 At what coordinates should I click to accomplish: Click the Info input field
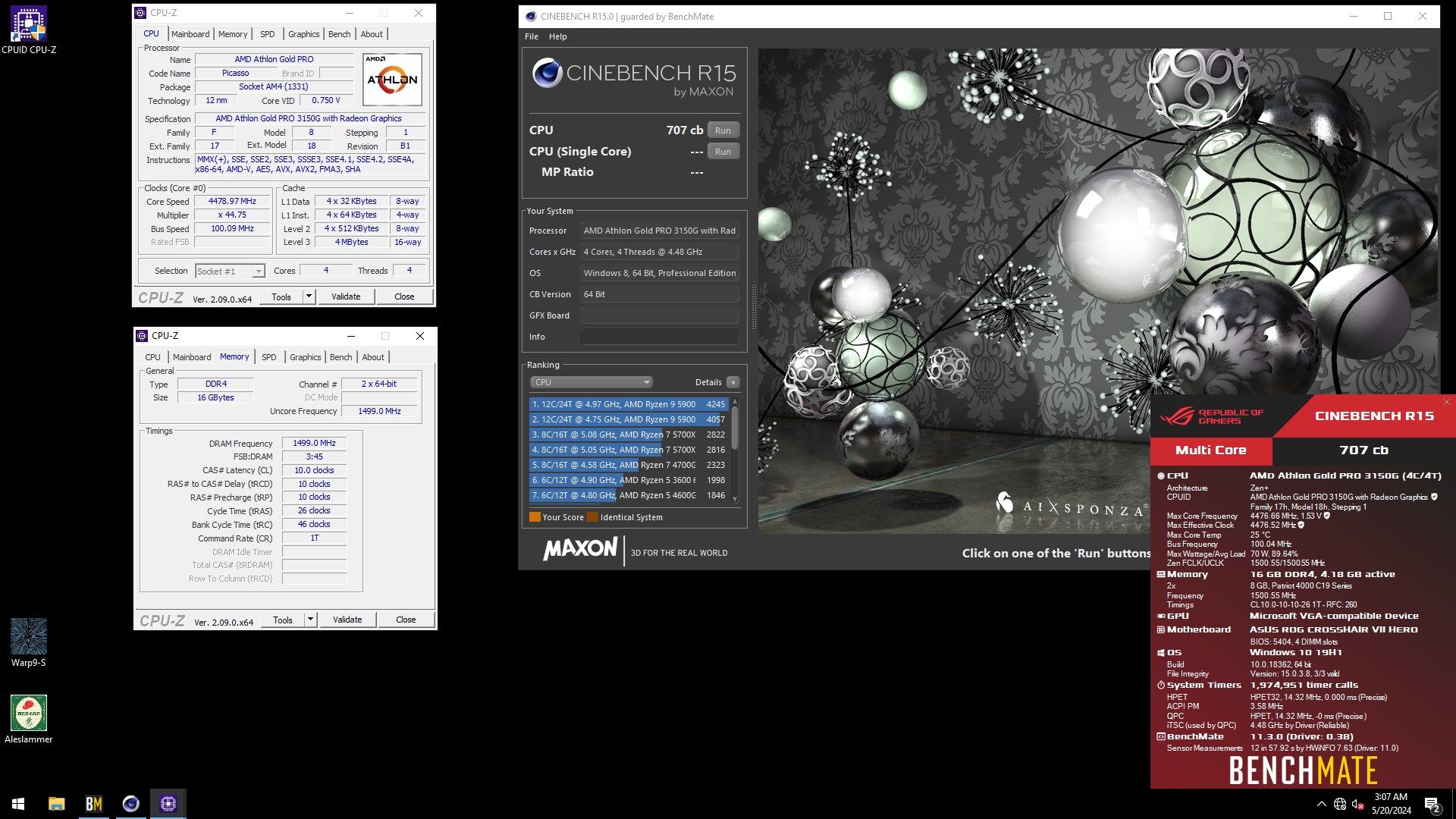tap(659, 337)
